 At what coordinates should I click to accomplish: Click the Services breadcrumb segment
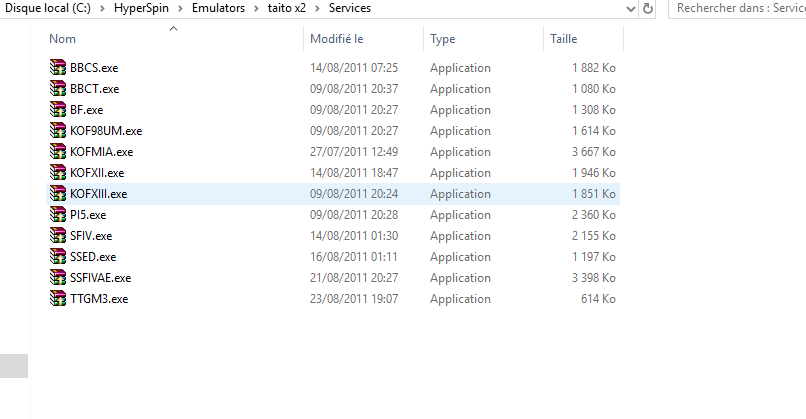(350, 8)
